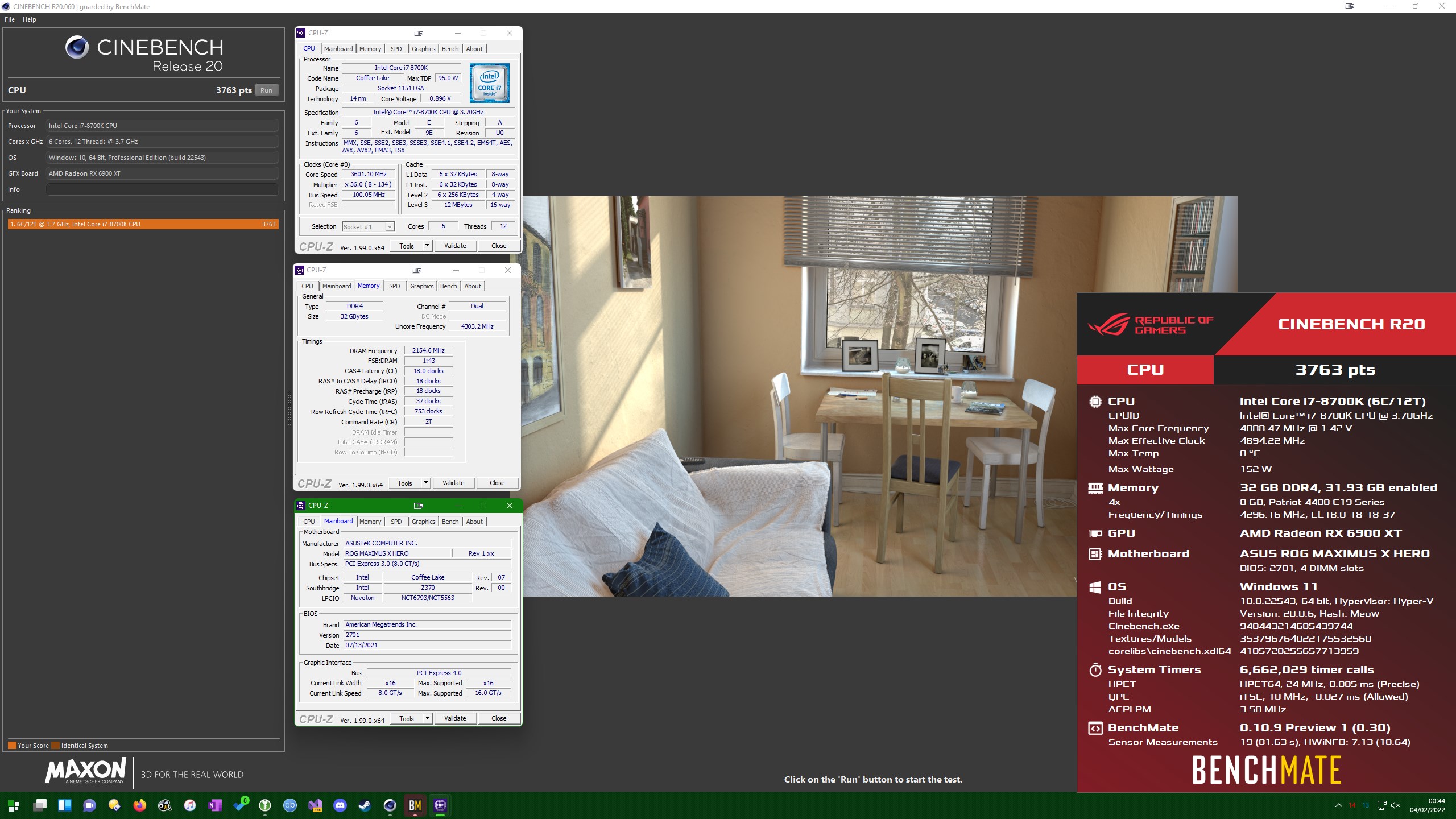This screenshot has width=1456, height=819.
Task: Click the Republic of Gamers logo
Action: click(x=1151, y=325)
